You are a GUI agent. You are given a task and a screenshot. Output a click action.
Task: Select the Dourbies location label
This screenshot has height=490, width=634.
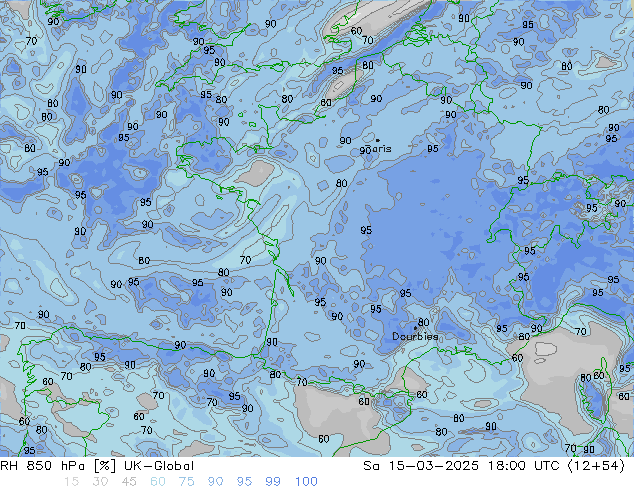[x=415, y=336]
